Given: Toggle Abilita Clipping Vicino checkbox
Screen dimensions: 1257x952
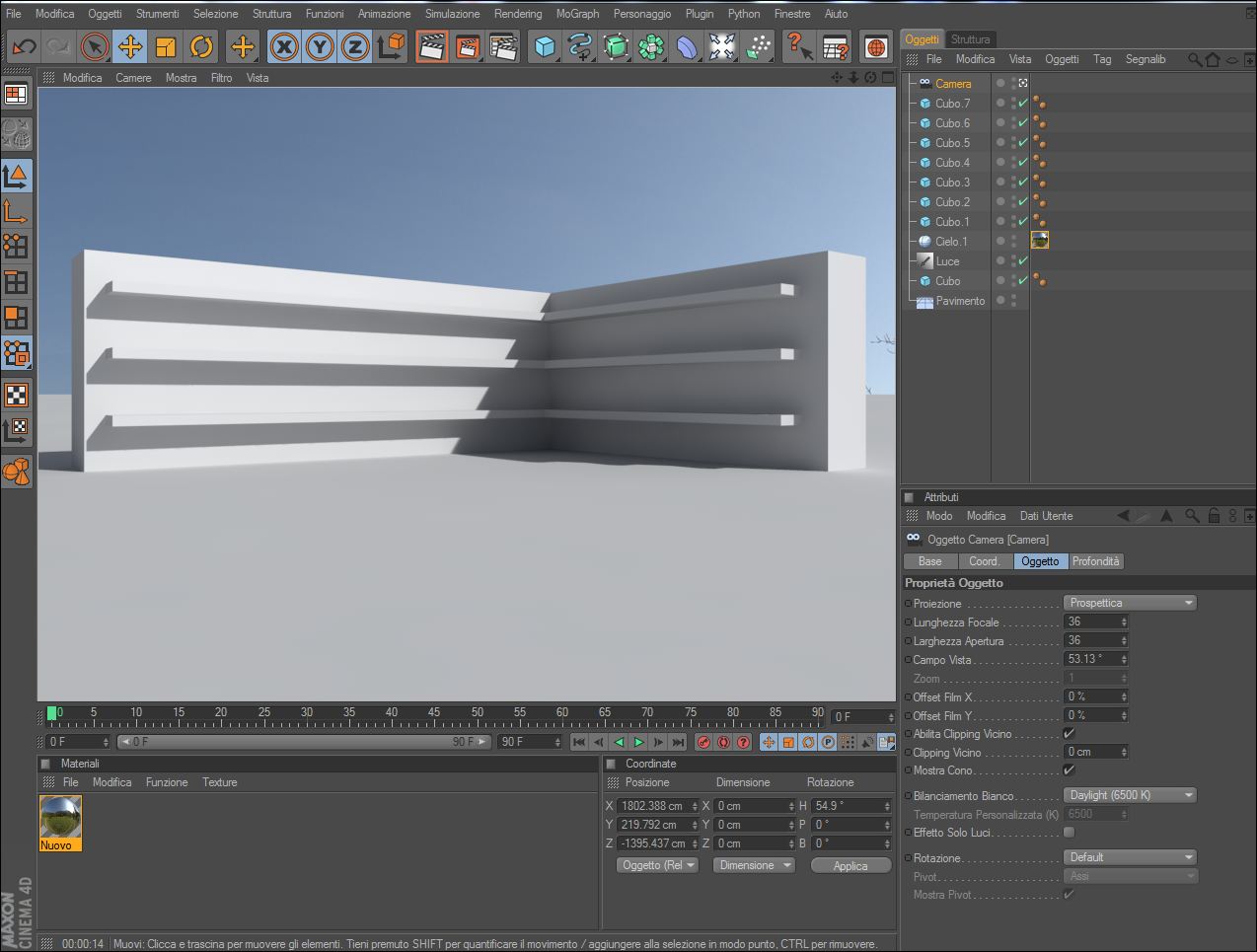Looking at the screenshot, I should [x=1069, y=734].
